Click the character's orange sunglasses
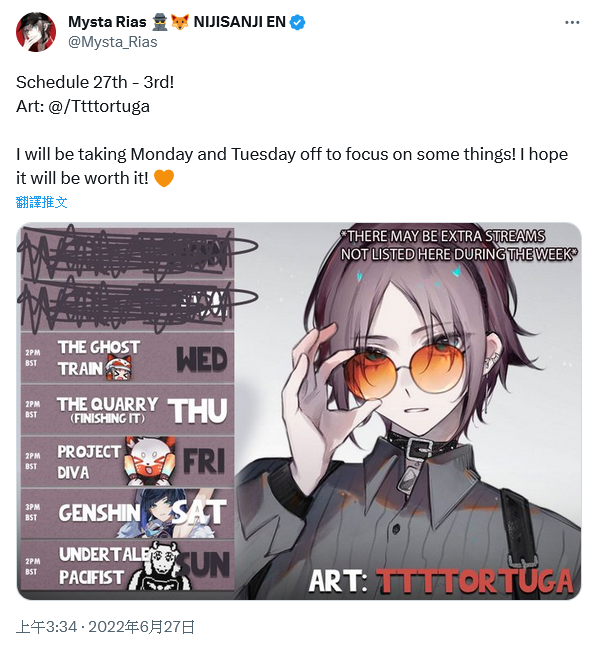The height and width of the screenshot is (653, 598). pyautogui.click(x=406, y=371)
